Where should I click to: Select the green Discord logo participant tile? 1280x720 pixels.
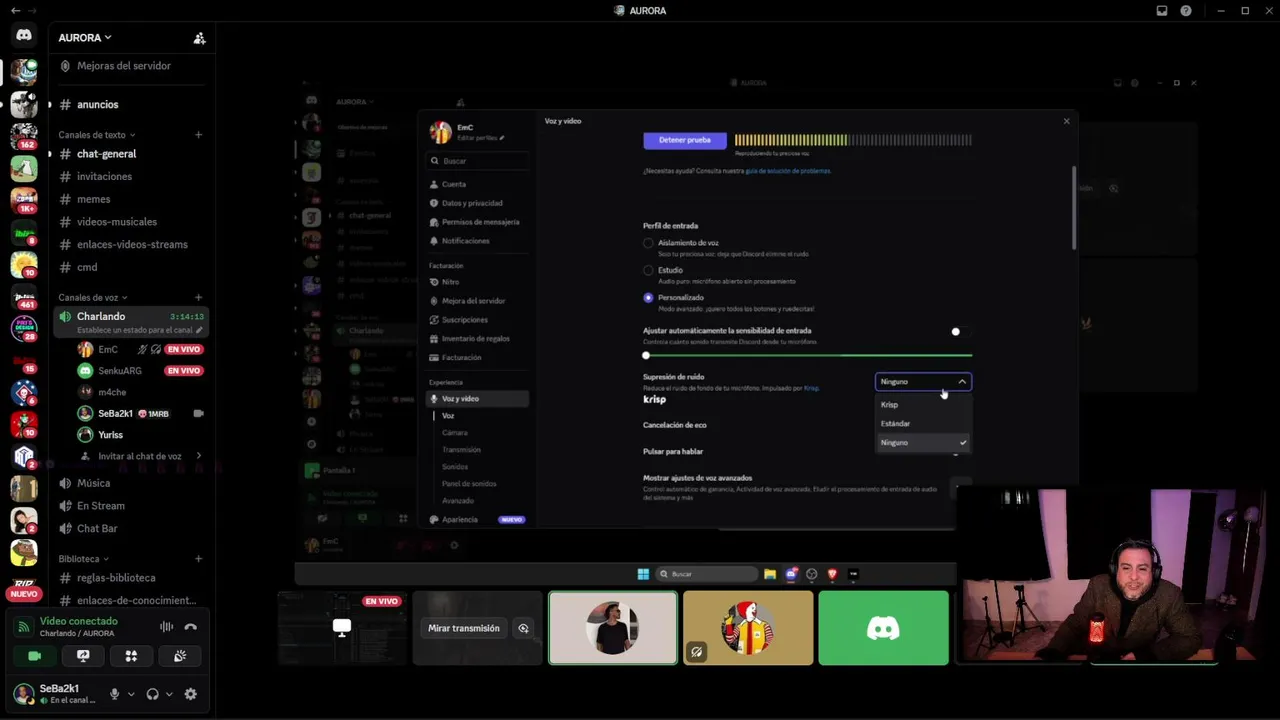pyautogui.click(x=883, y=628)
